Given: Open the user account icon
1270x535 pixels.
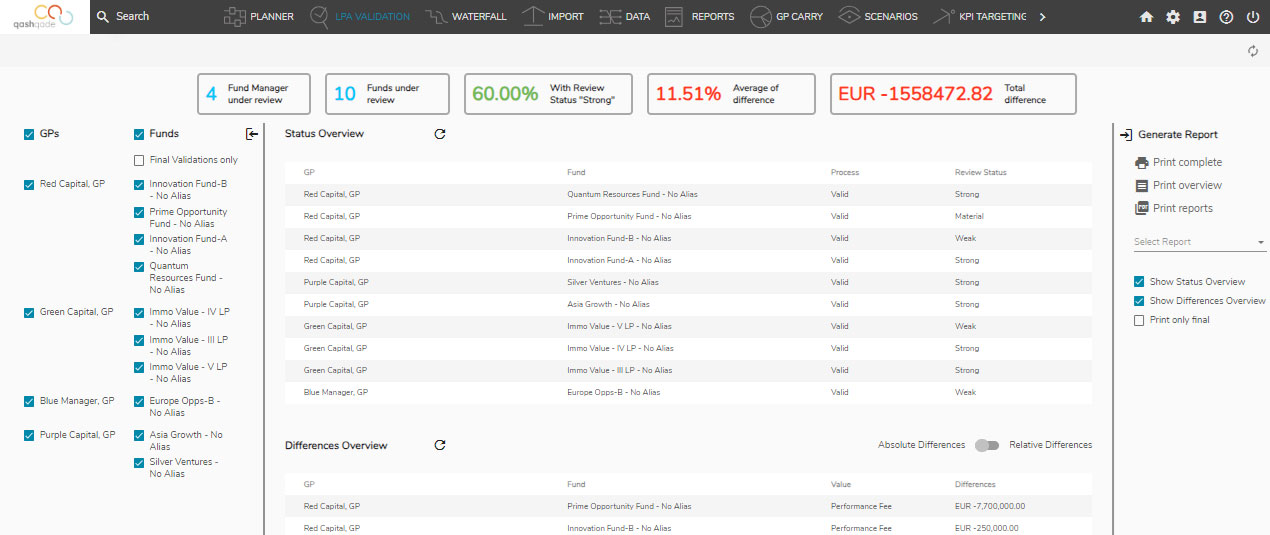Looking at the screenshot, I should 1200,17.
